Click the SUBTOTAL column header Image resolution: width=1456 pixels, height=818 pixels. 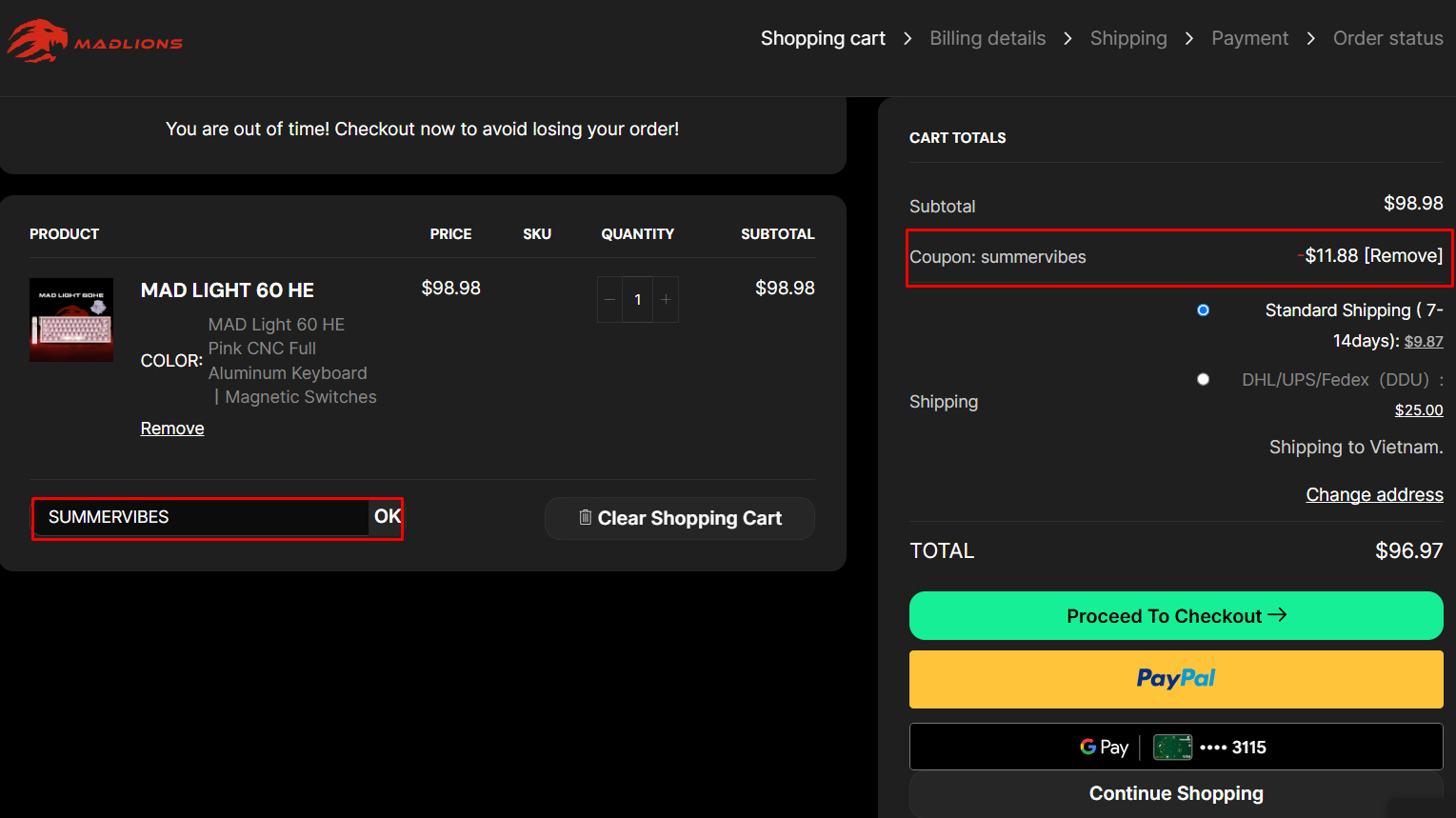(x=778, y=234)
